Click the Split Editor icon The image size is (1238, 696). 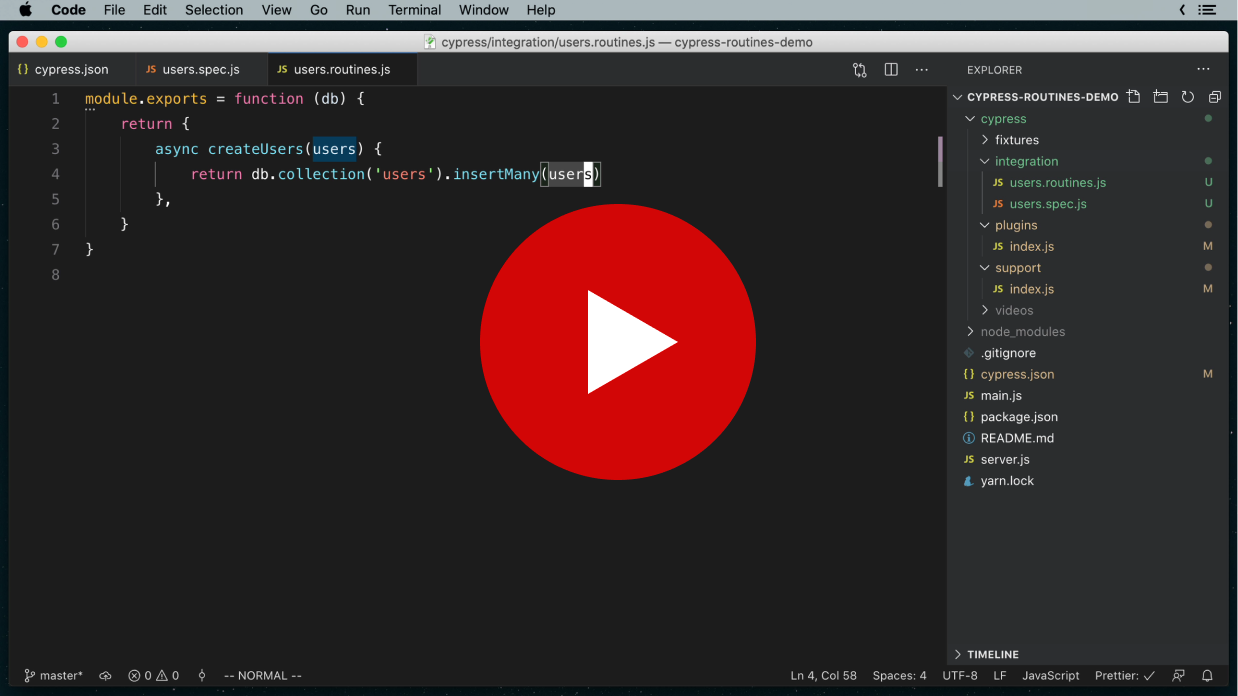891,70
